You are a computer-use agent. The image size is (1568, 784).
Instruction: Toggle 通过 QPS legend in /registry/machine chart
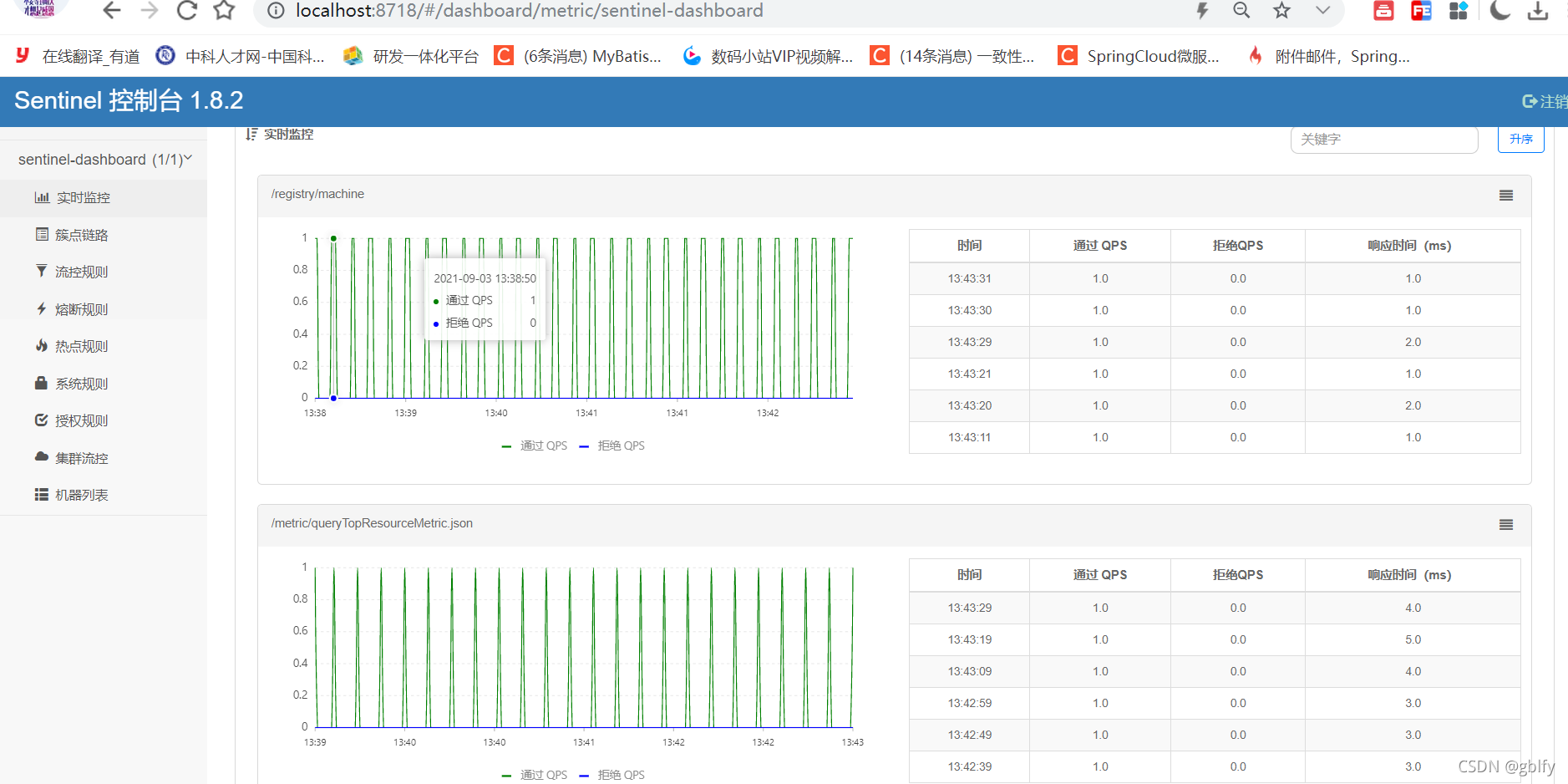coord(535,445)
